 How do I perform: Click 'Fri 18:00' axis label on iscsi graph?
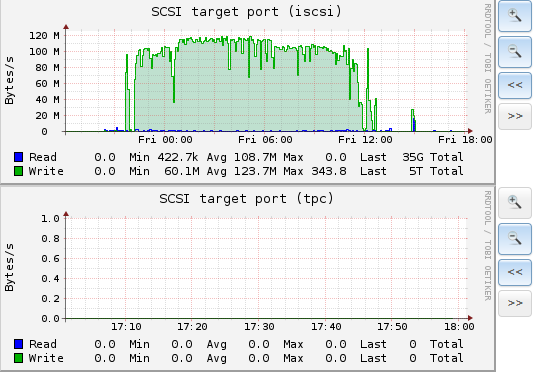pos(465,140)
